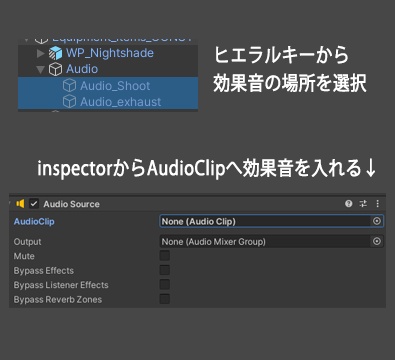Click the Bypass Reverb Zones label
Image resolution: width=395 pixels, height=360 pixels.
tap(58, 299)
